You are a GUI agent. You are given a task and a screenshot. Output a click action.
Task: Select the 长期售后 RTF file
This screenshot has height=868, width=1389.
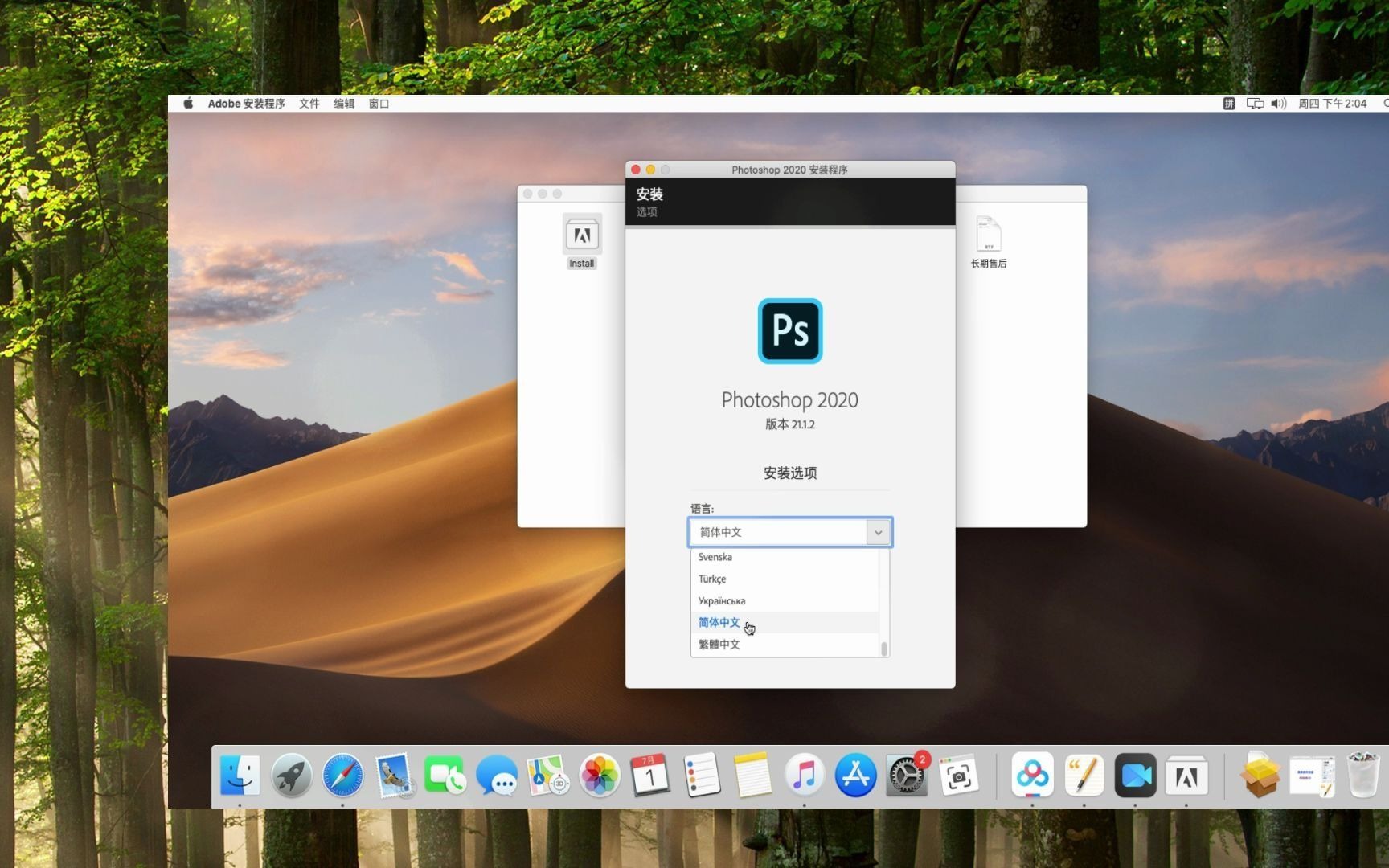[x=988, y=241]
